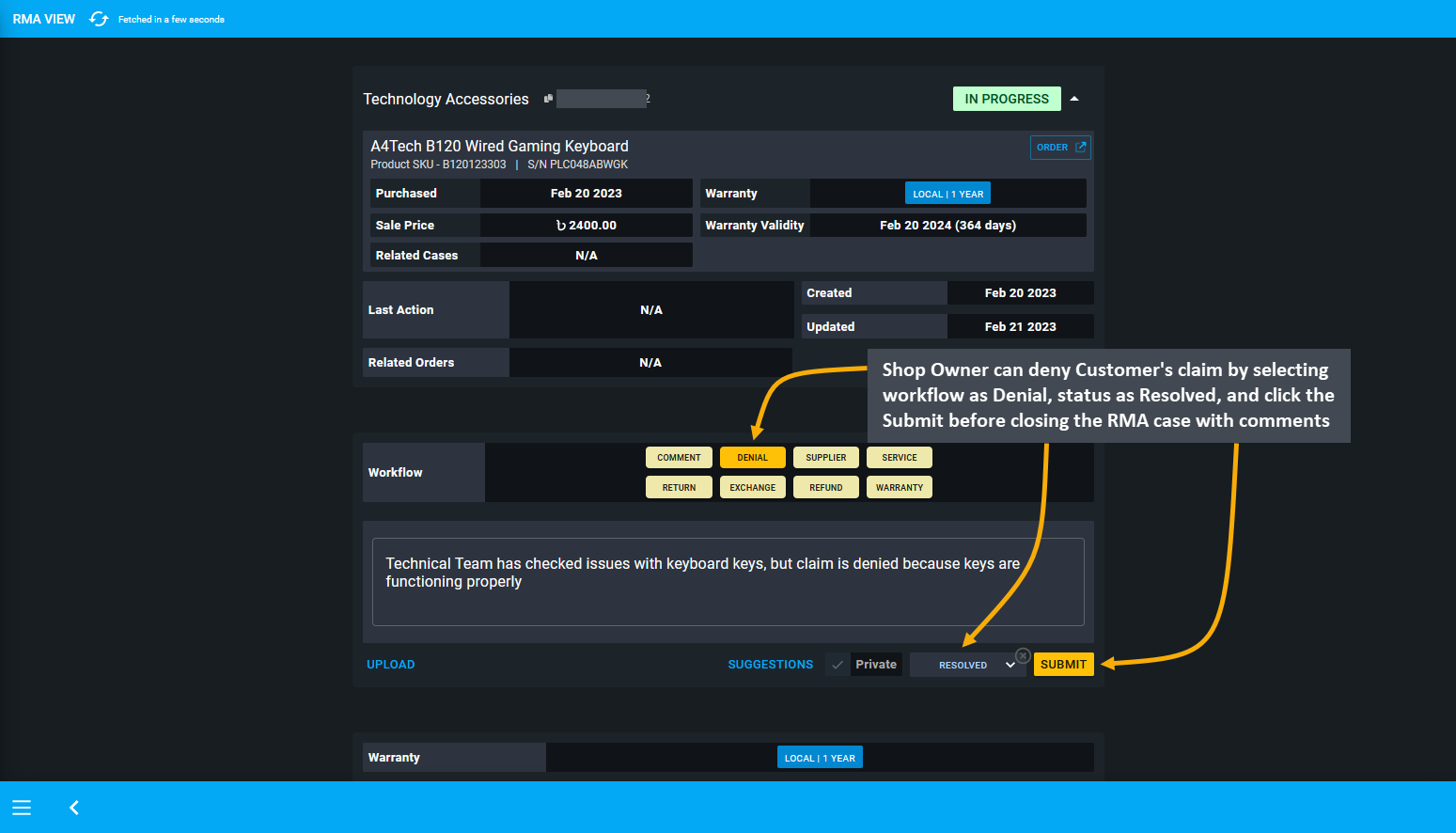The width and height of the screenshot is (1456, 833).
Task: Select the COMMENT workflow option
Action: tap(679, 458)
